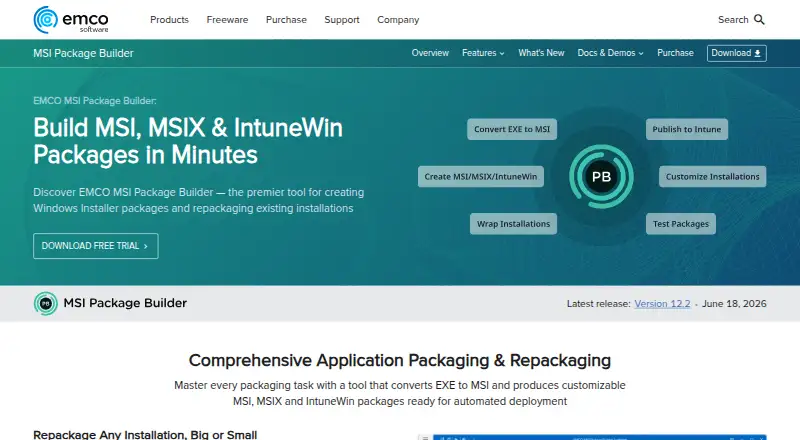Click the download arrow icon in Download button

758,53
